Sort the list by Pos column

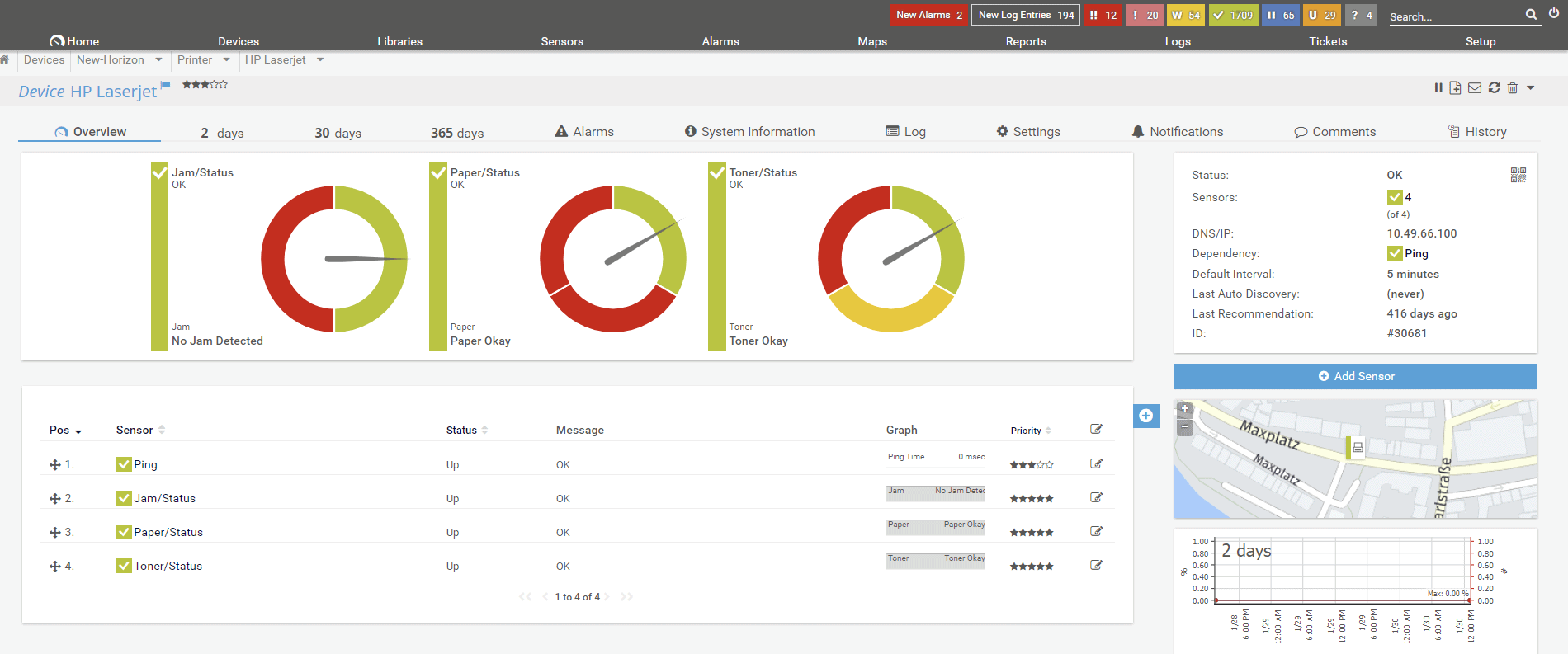click(x=65, y=430)
